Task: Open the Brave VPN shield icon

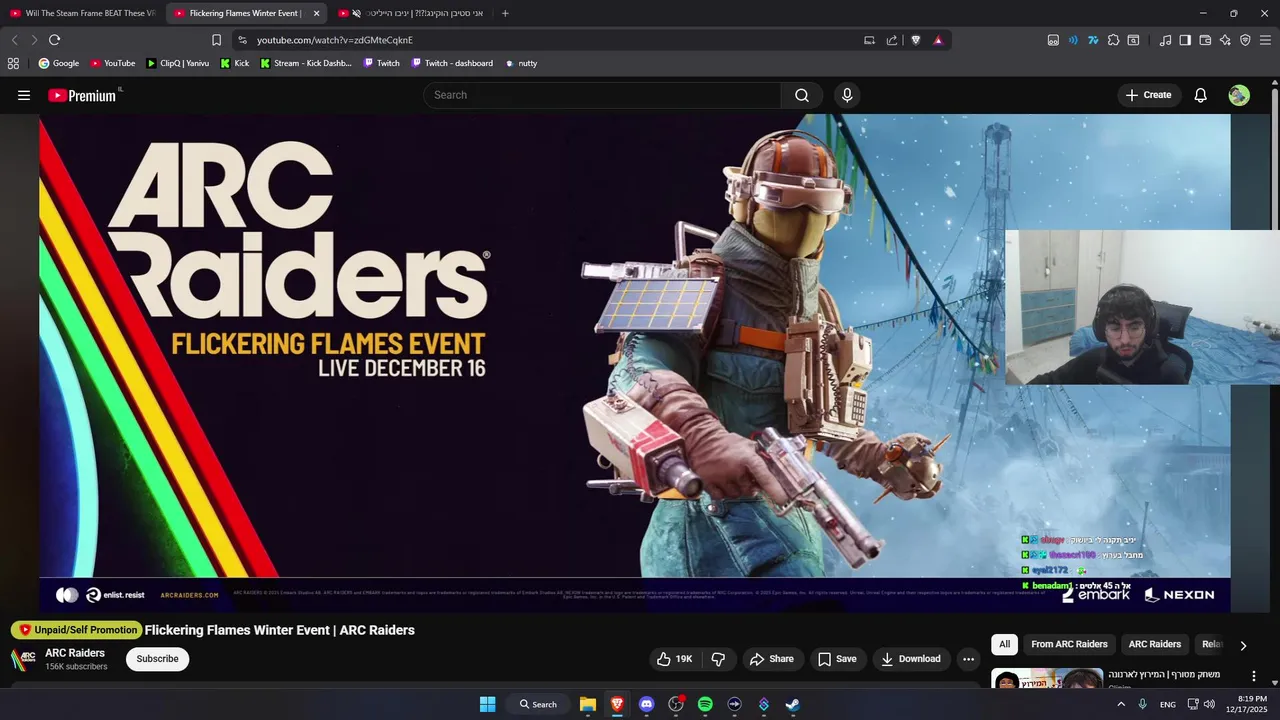Action: (1245, 40)
